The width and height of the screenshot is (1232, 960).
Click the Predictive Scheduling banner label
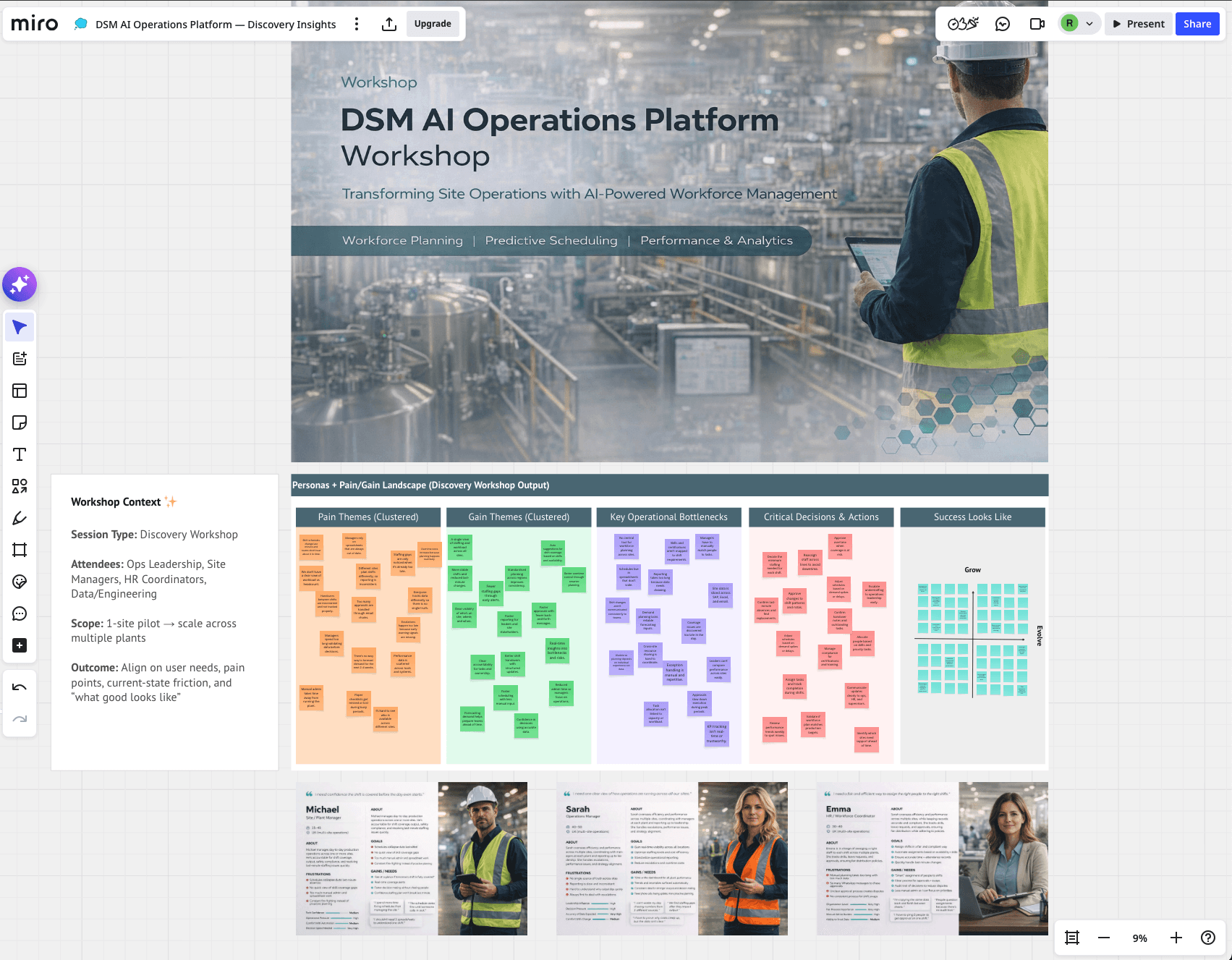click(551, 240)
